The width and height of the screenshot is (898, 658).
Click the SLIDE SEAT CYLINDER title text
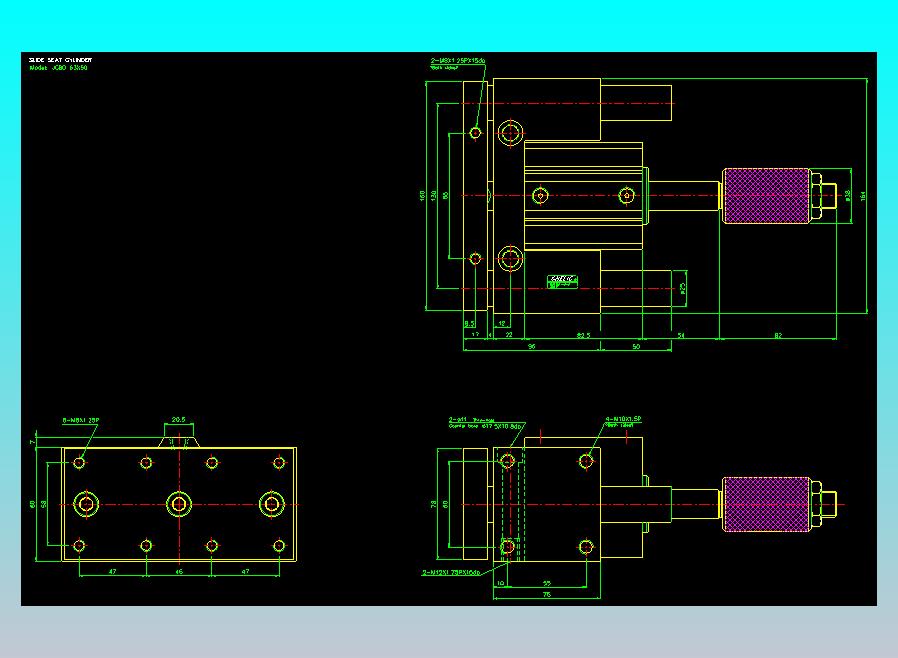coord(60,60)
